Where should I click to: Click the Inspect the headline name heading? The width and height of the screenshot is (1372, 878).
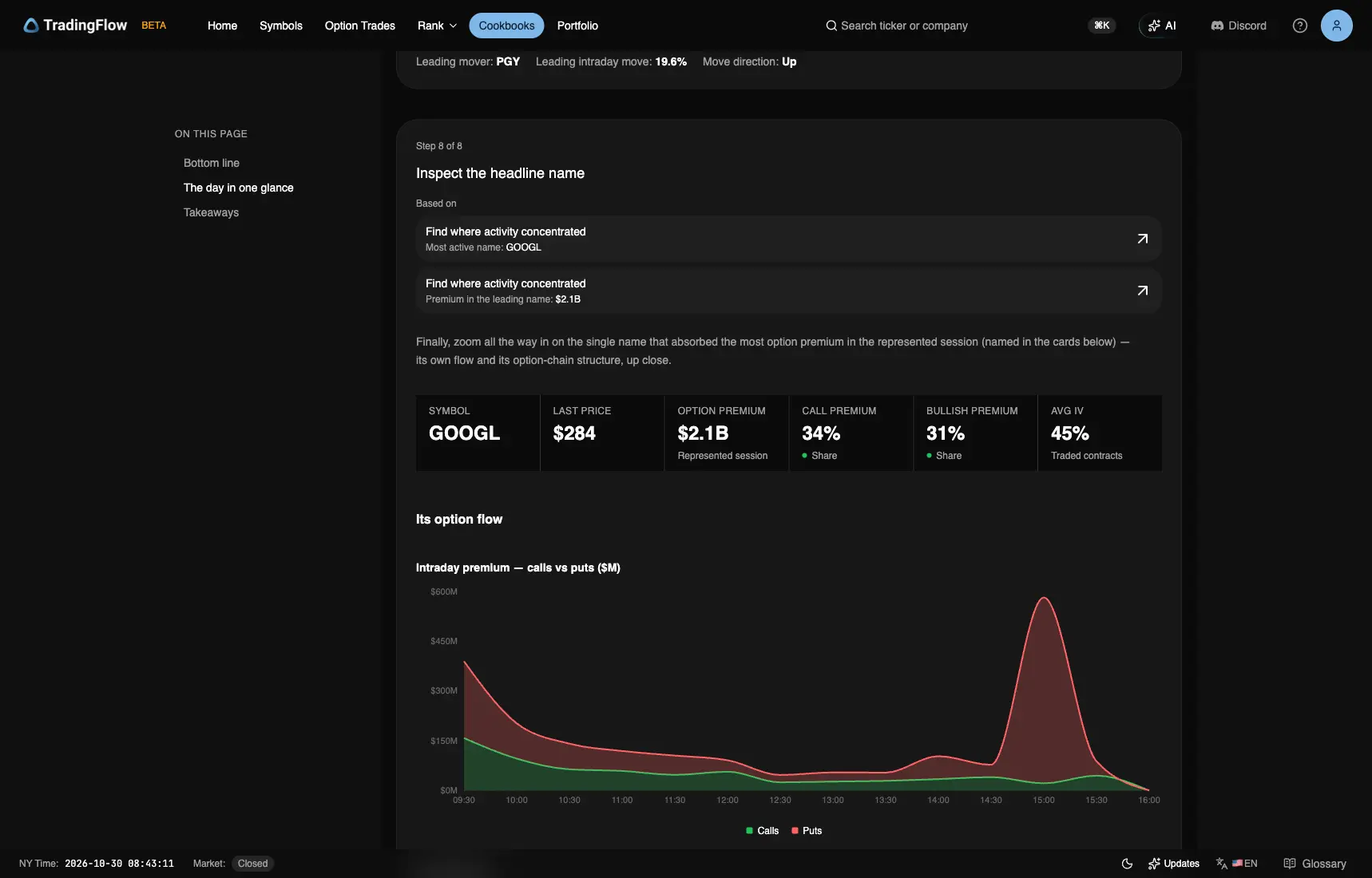[500, 173]
